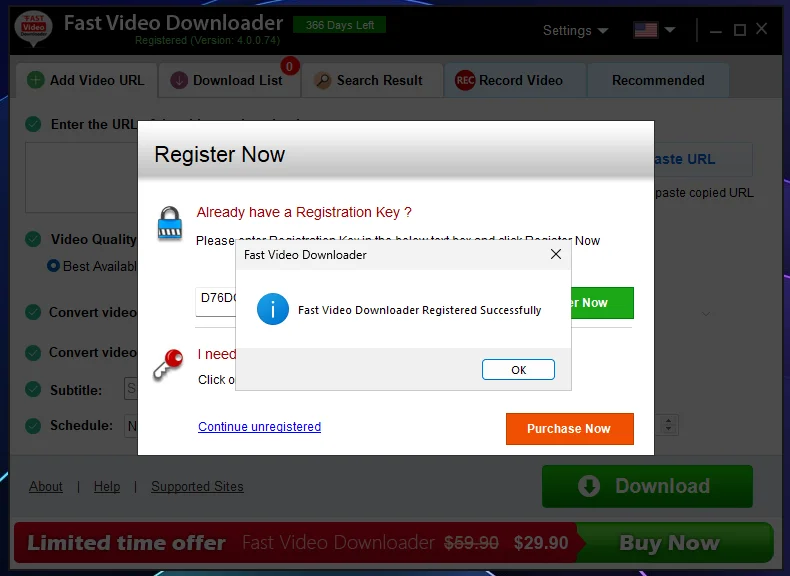Image resolution: width=790 pixels, height=576 pixels.
Task: Click the US flag icon
Action: pyautogui.click(x=645, y=30)
